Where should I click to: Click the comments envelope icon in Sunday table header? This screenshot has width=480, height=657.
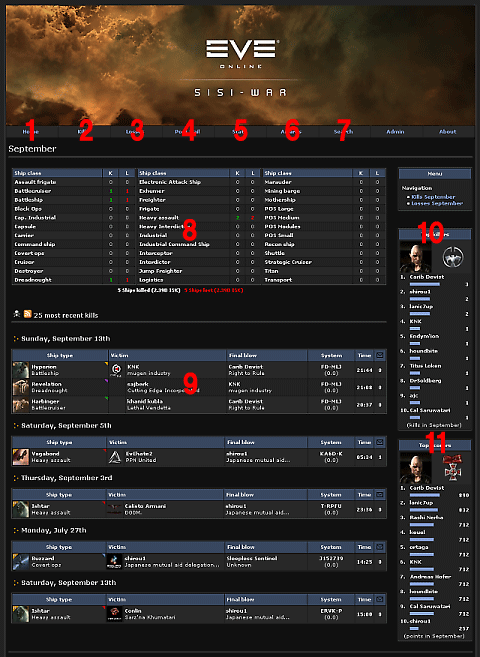pos(379,355)
